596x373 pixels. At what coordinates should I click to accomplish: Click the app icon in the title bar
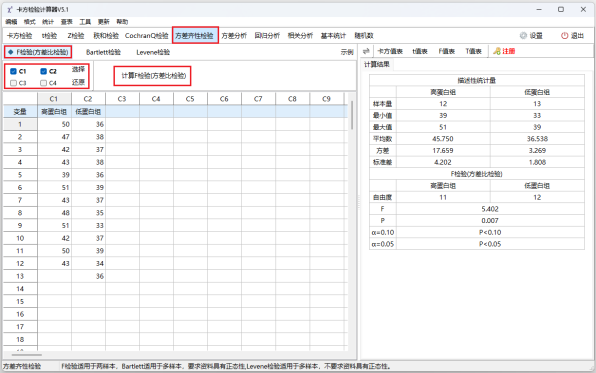(x=10, y=10)
